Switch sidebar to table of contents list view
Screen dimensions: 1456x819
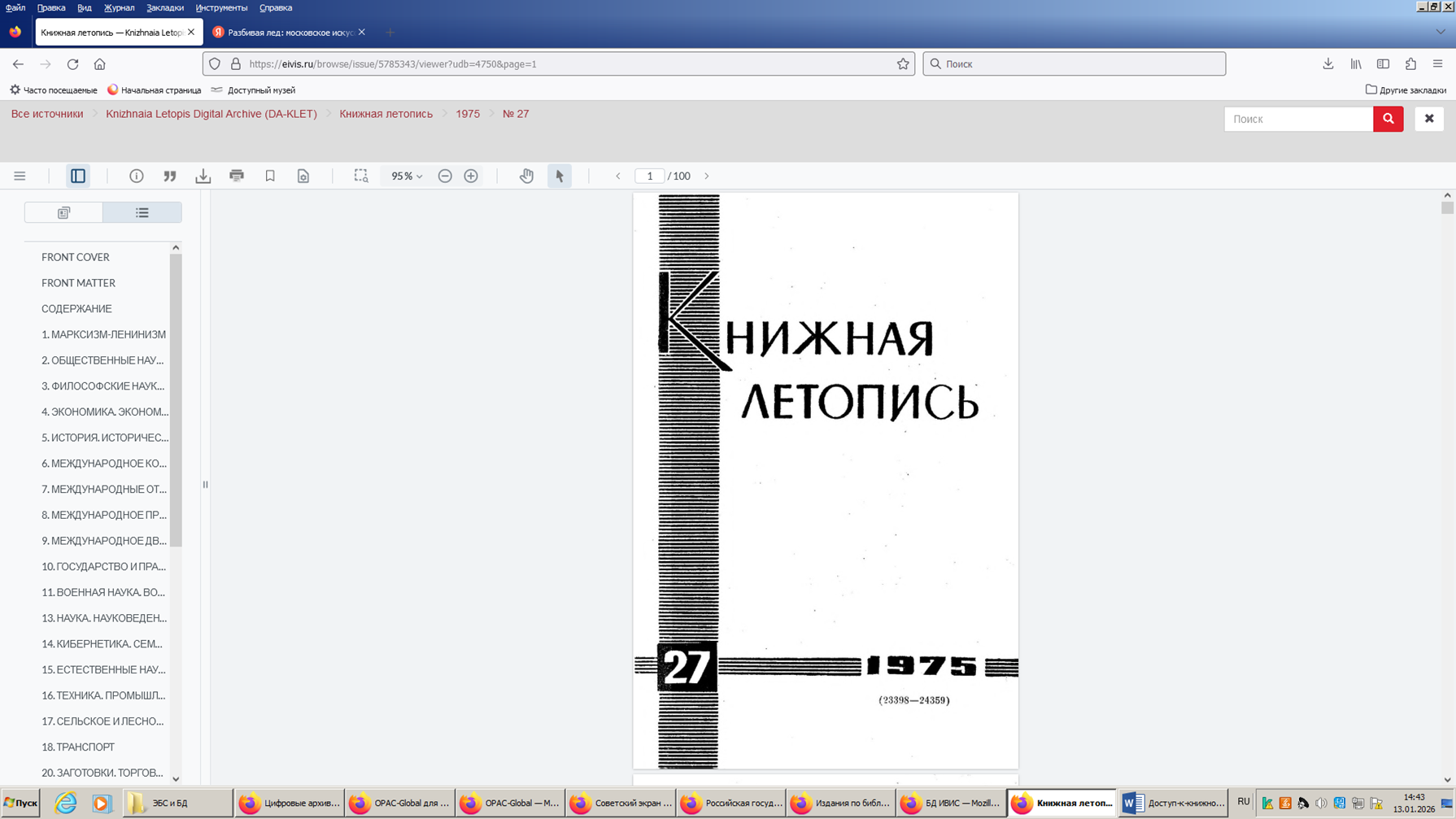click(x=142, y=212)
